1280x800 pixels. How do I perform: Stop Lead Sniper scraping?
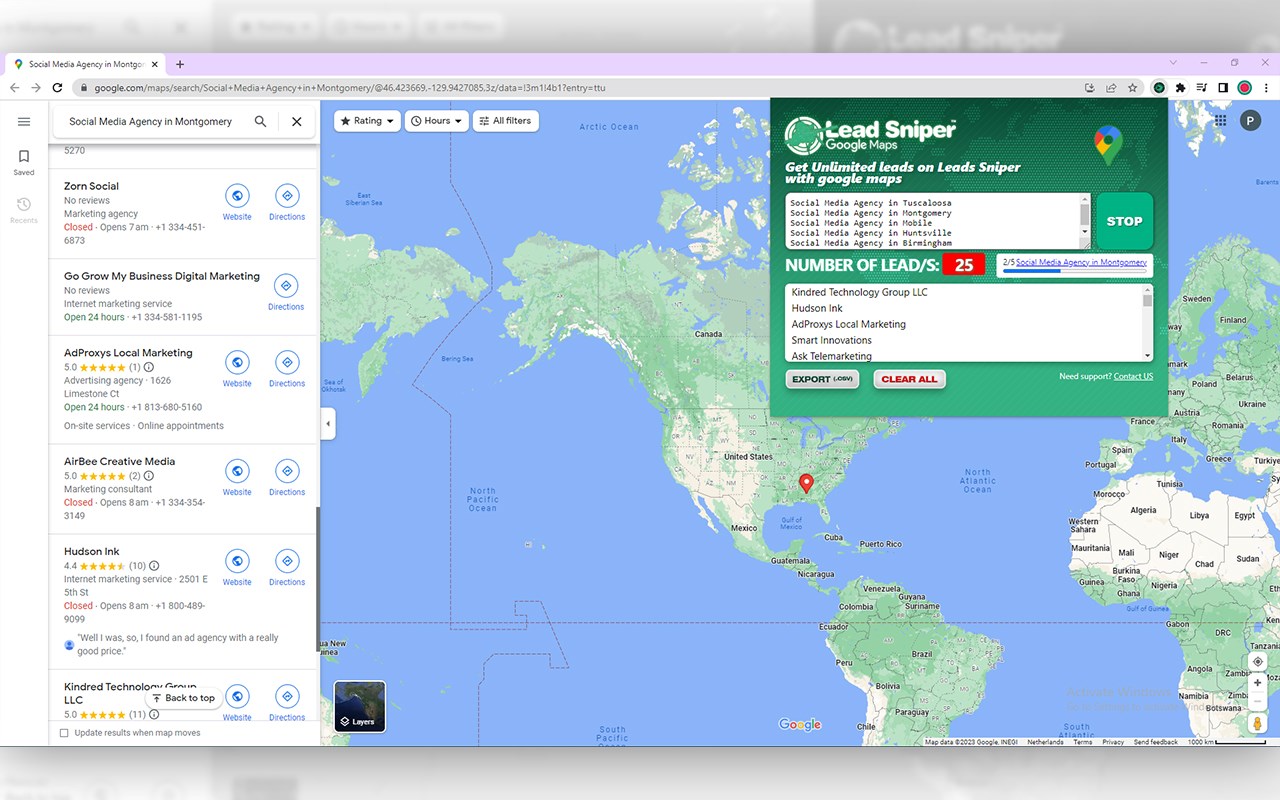(1124, 221)
